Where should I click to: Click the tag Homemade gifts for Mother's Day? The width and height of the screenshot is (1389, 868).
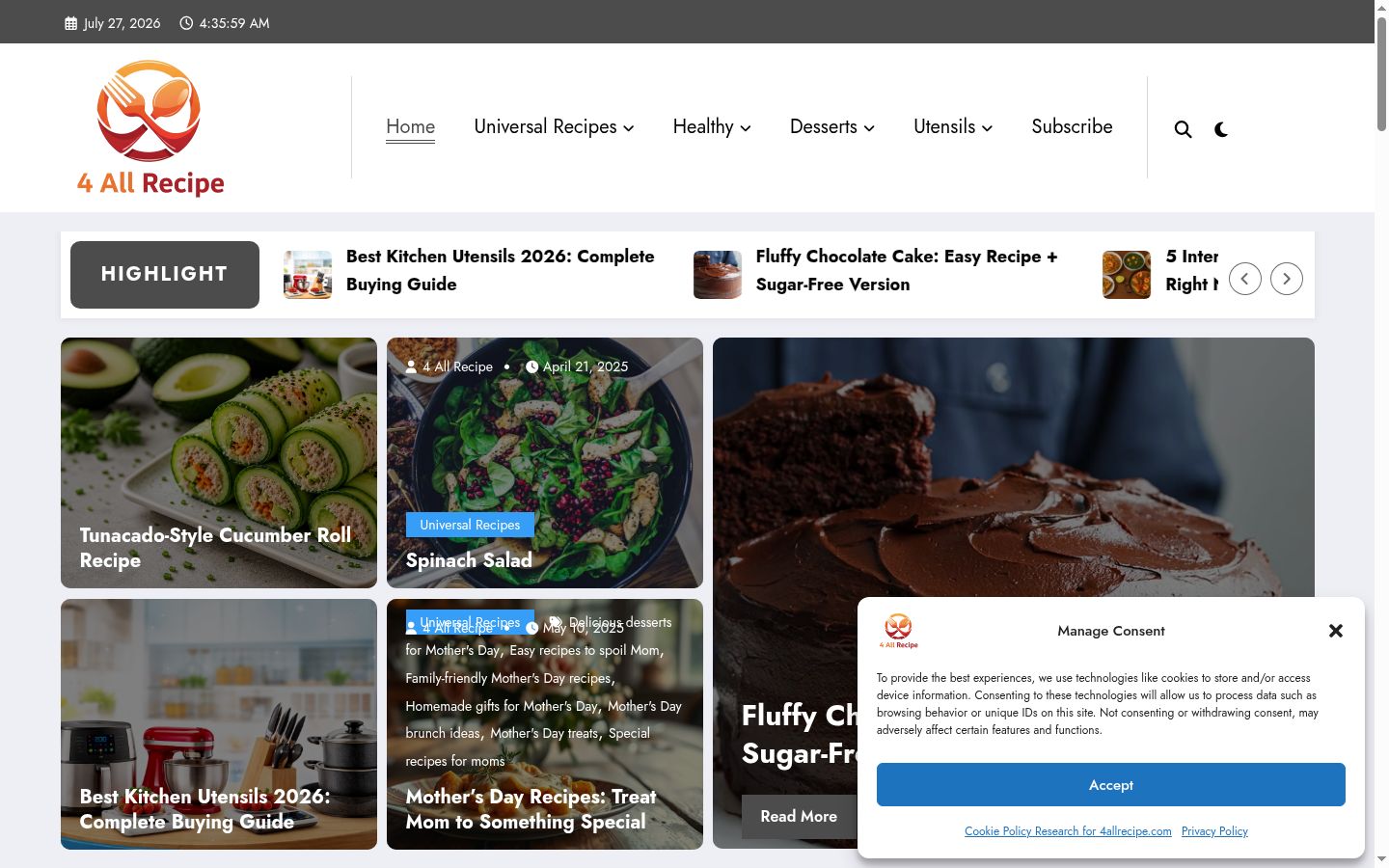tap(502, 706)
